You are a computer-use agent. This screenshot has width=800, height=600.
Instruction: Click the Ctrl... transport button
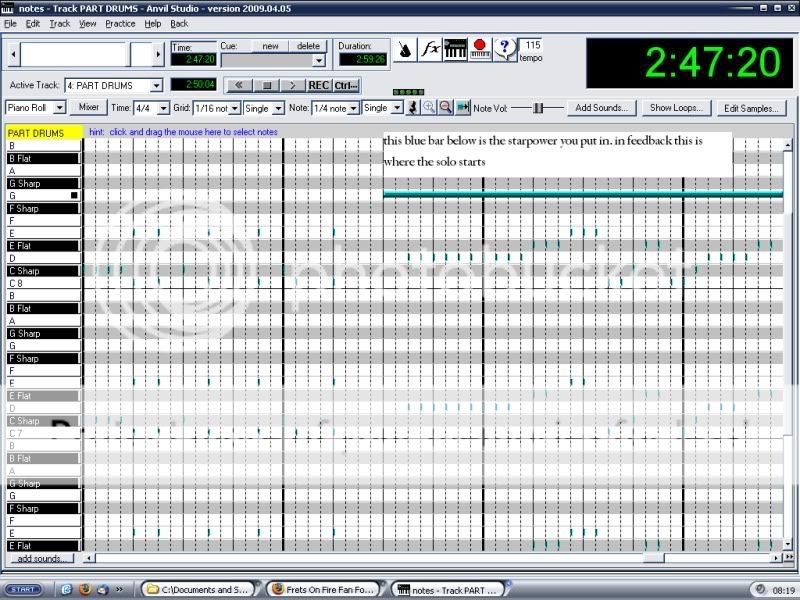point(346,85)
